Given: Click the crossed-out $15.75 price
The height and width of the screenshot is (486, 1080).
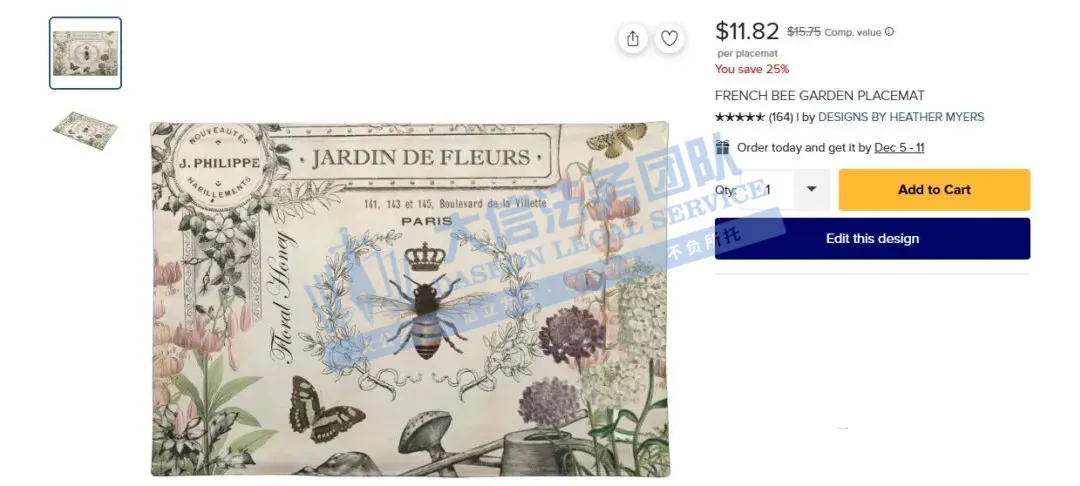Looking at the screenshot, I should coord(804,31).
